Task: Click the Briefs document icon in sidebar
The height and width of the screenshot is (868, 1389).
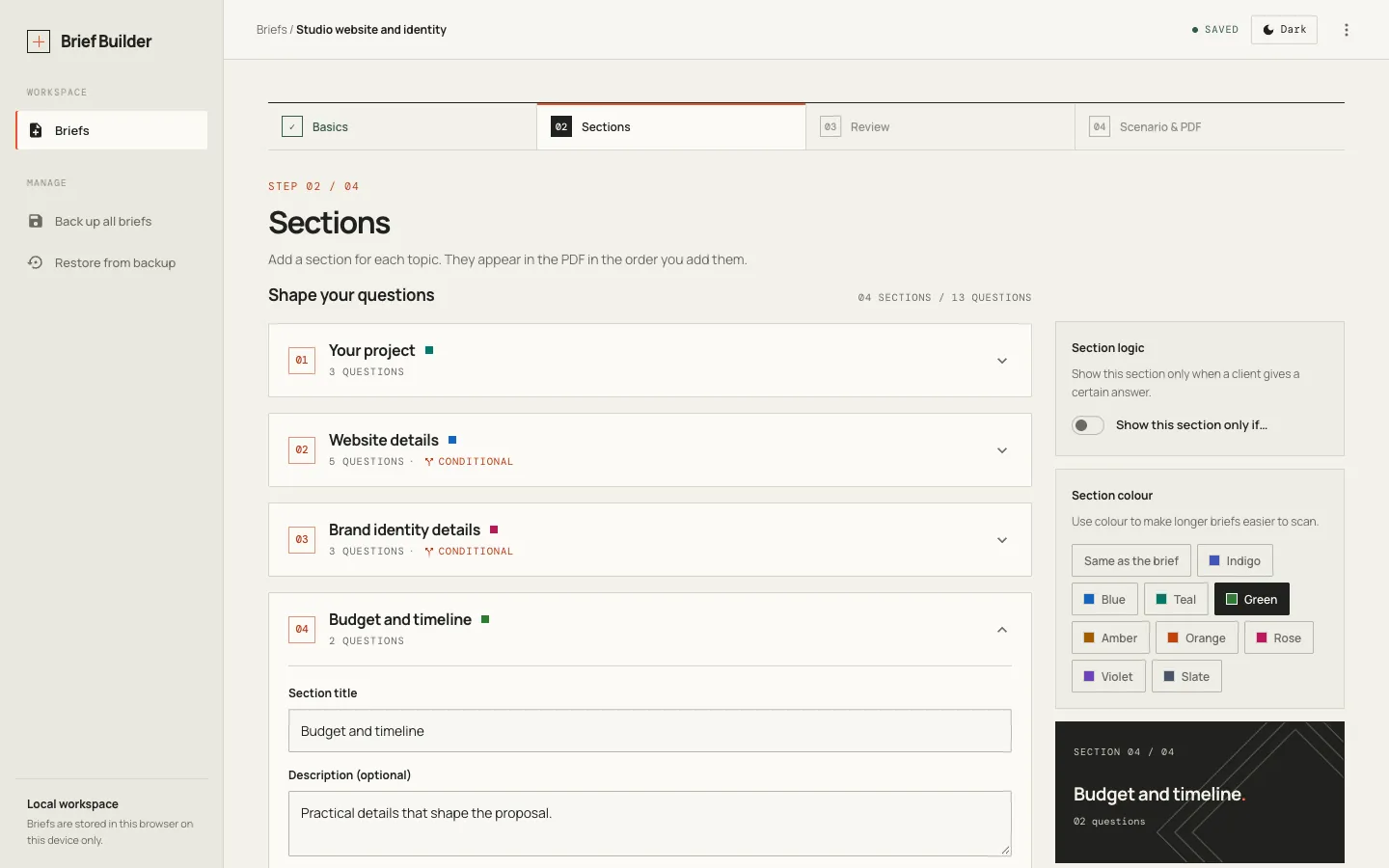Action: pyautogui.click(x=36, y=130)
